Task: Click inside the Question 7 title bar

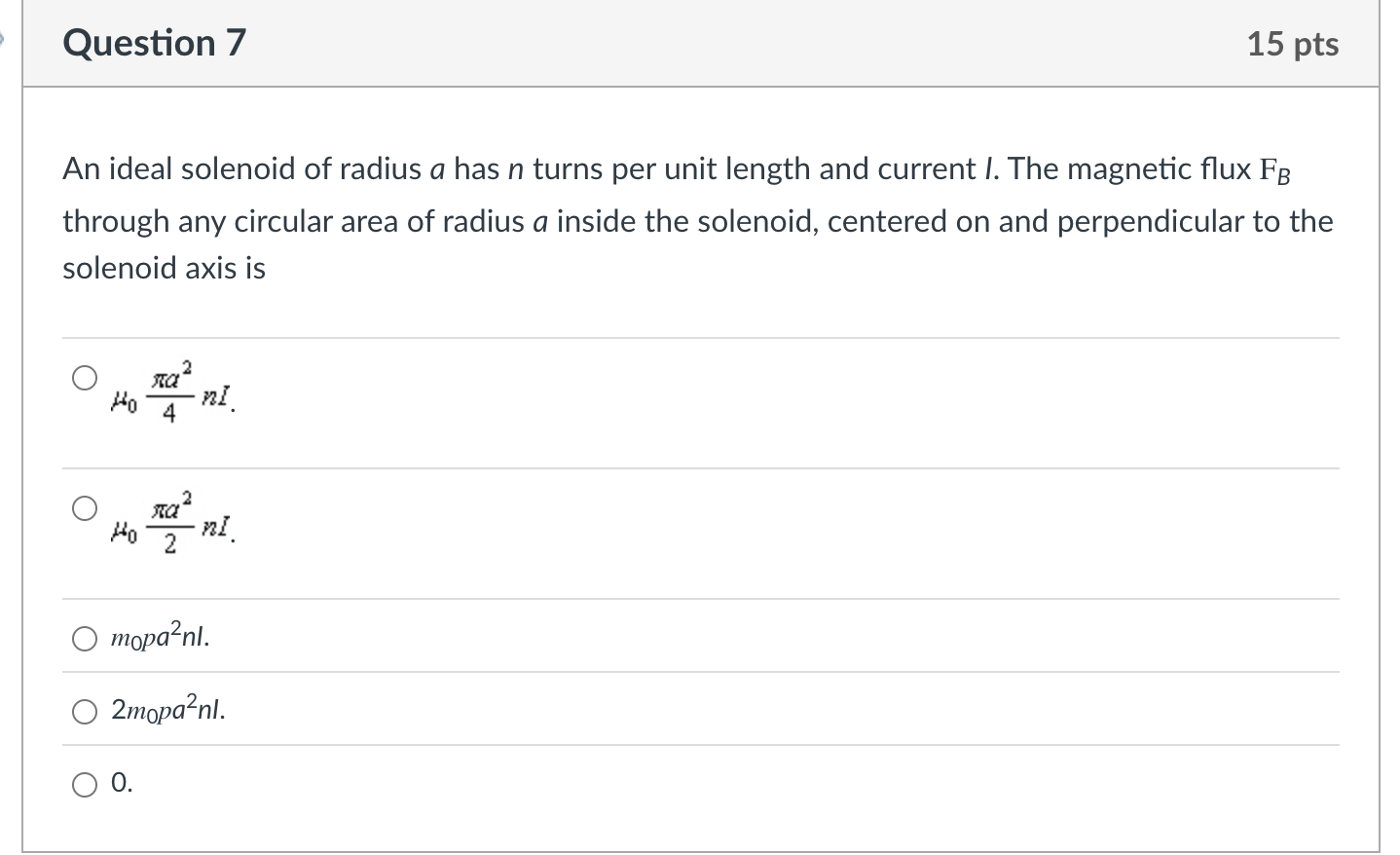Action: [682, 44]
